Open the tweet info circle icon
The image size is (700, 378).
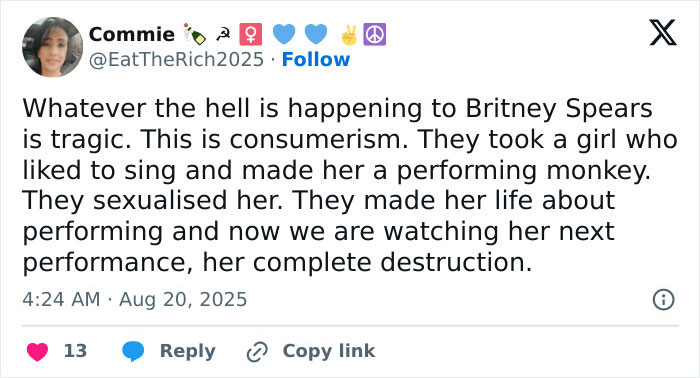point(663,299)
